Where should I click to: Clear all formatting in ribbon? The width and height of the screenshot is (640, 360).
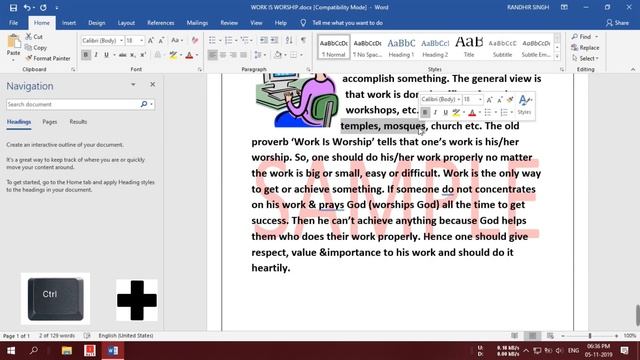coord(195,40)
